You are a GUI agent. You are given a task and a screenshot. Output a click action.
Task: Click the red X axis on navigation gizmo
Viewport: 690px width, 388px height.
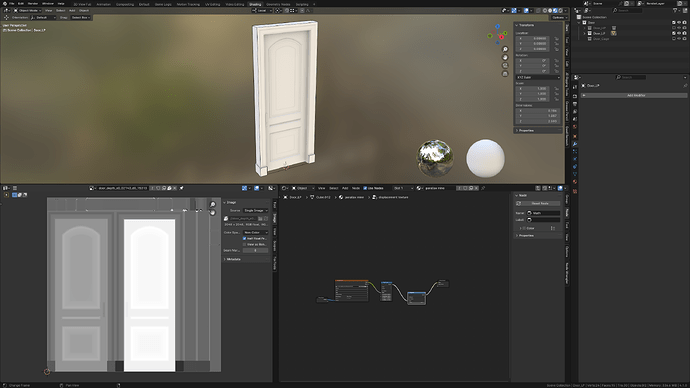501,37
